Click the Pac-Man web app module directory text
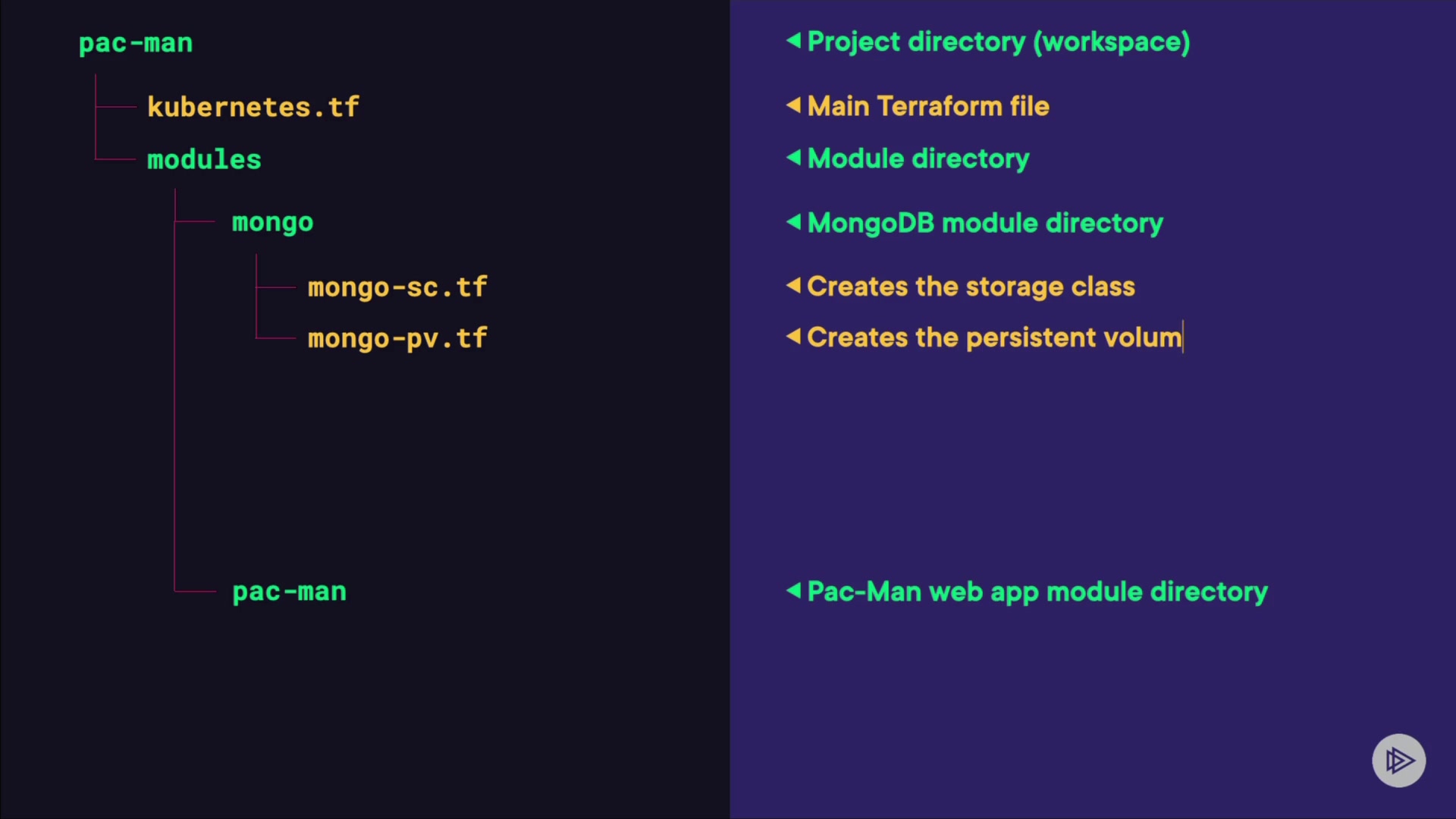This screenshot has height=819, width=1456. pos(1037,591)
